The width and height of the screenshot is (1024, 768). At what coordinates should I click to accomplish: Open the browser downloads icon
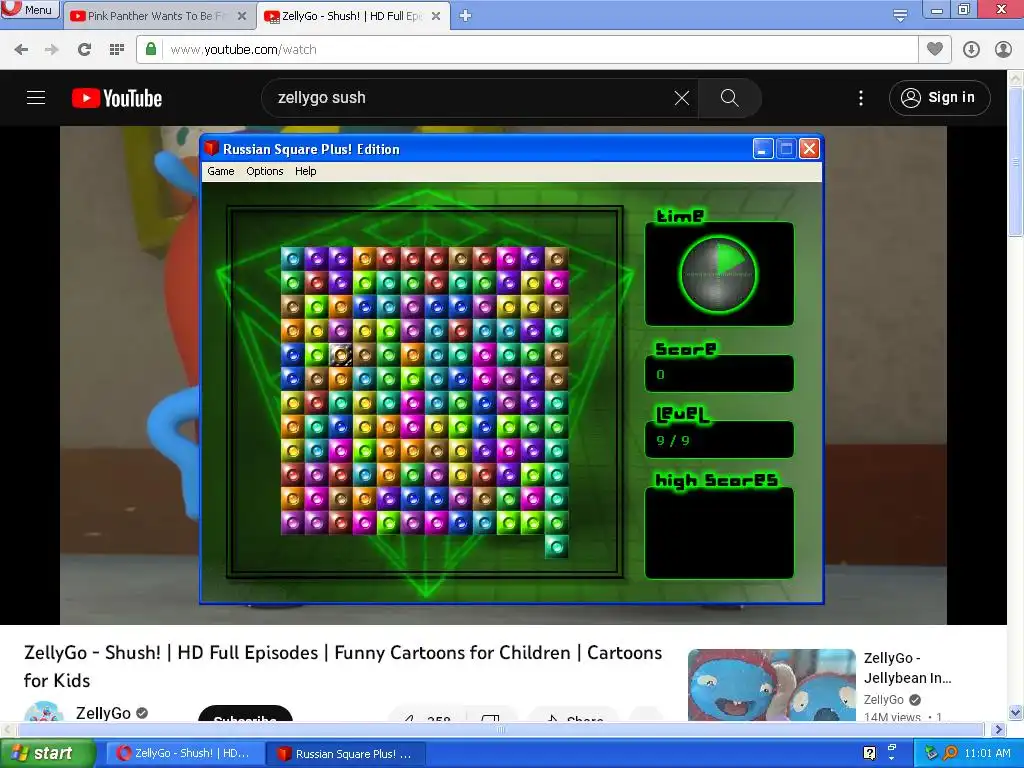tap(971, 50)
